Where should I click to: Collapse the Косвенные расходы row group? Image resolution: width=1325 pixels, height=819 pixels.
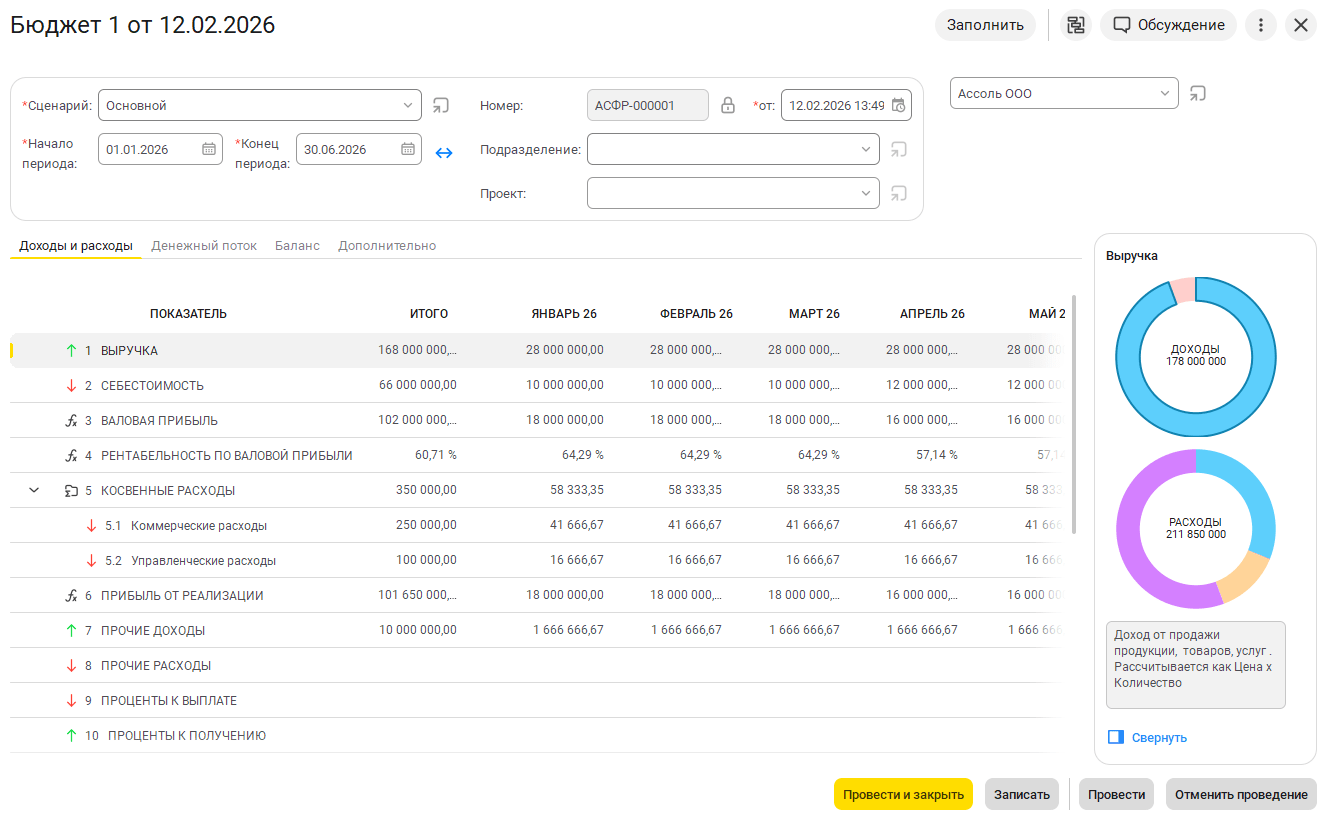tap(34, 490)
